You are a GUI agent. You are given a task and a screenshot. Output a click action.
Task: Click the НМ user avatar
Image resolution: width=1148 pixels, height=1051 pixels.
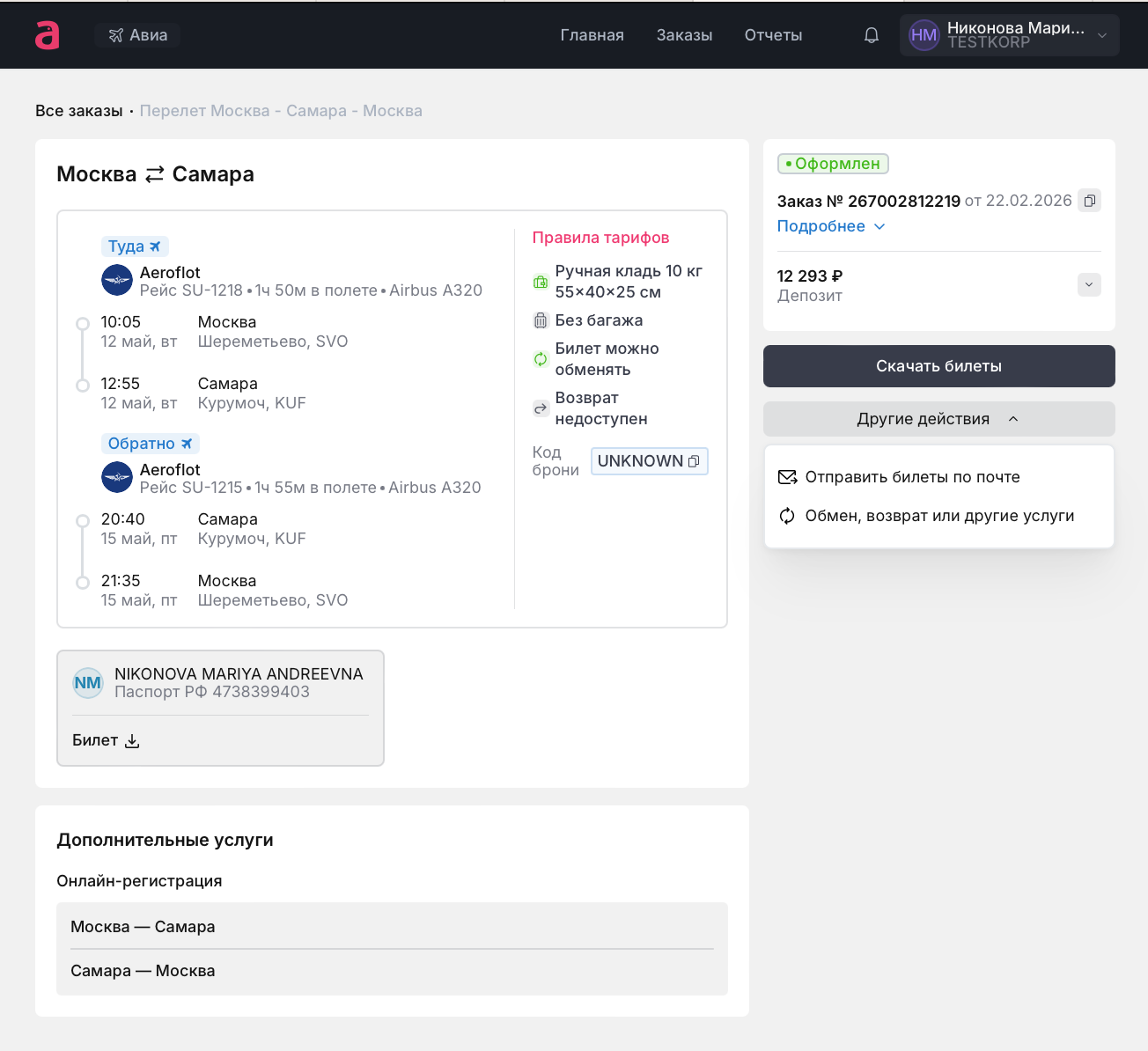tap(924, 35)
